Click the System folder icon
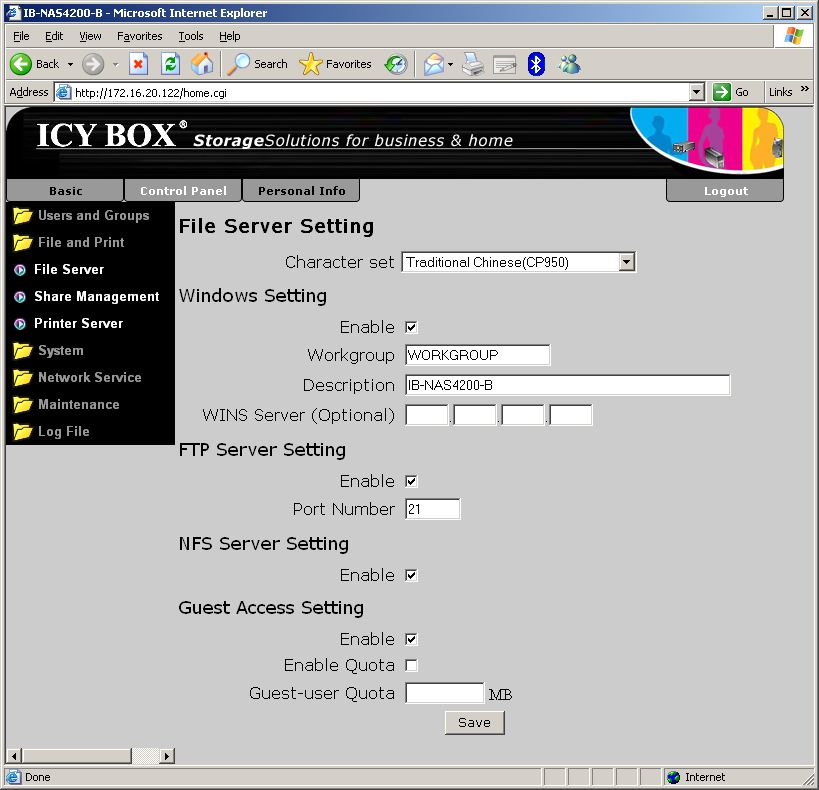819x790 pixels. coord(22,351)
